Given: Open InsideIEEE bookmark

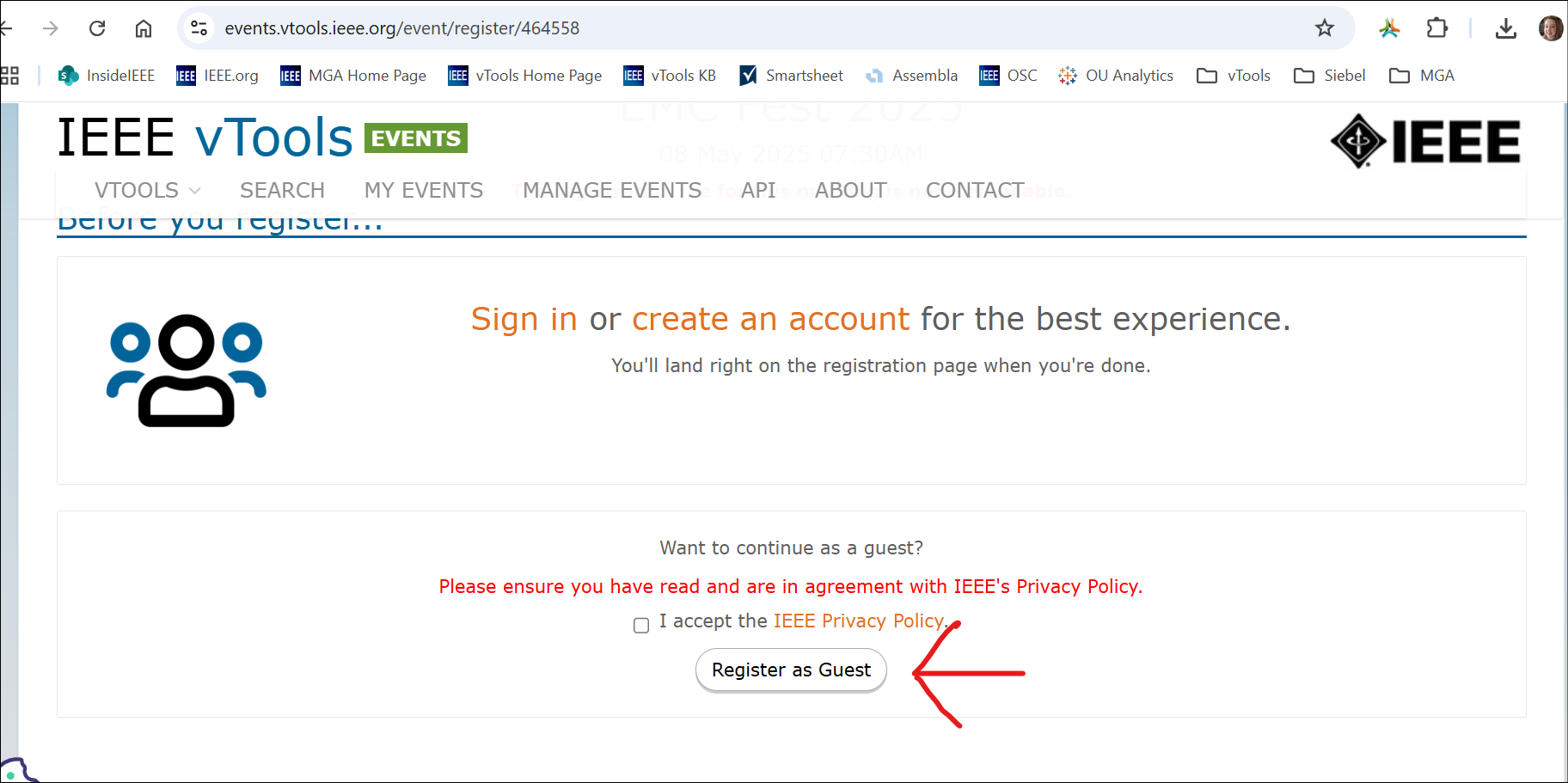Looking at the screenshot, I should pos(107,76).
